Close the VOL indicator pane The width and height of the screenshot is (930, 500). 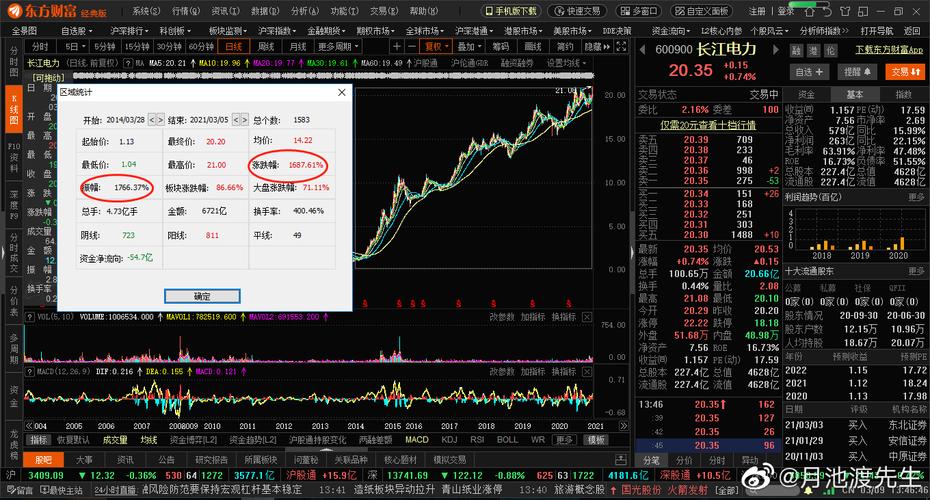pyautogui.click(x=587, y=317)
